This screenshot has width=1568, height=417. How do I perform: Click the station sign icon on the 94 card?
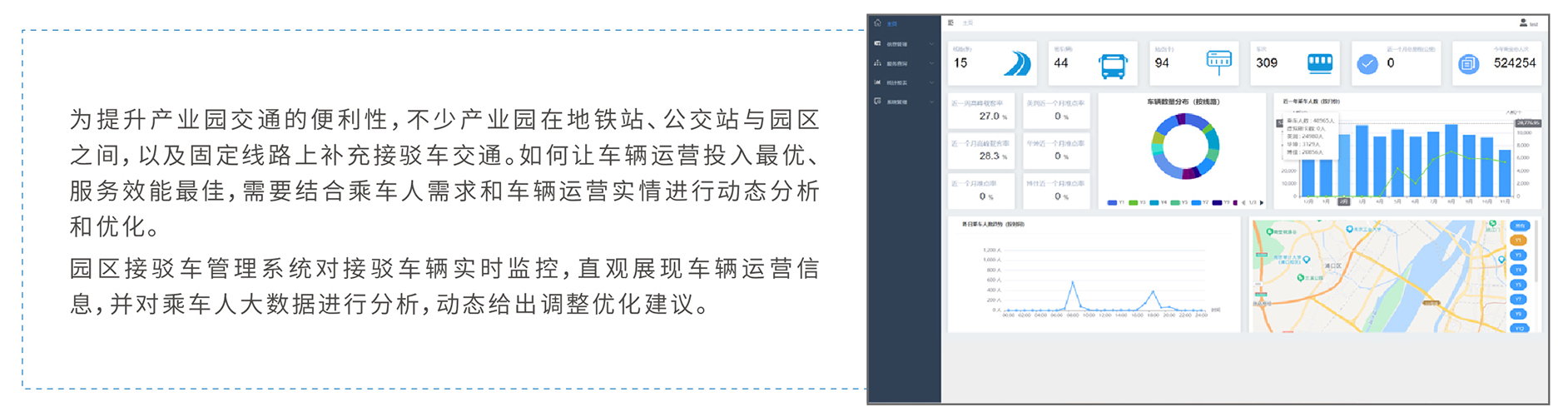[1218, 62]
